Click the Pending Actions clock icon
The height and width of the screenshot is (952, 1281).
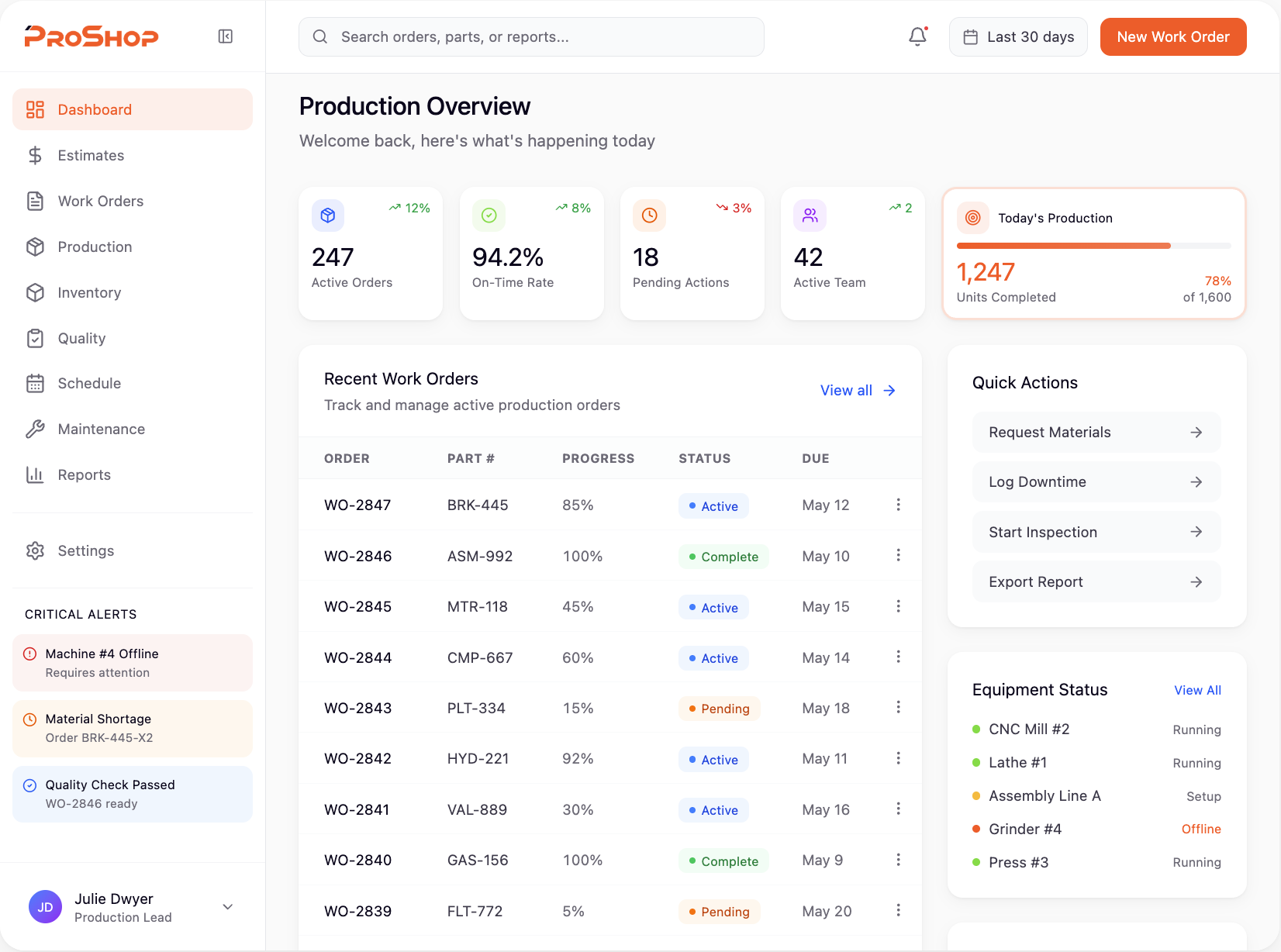649,216
